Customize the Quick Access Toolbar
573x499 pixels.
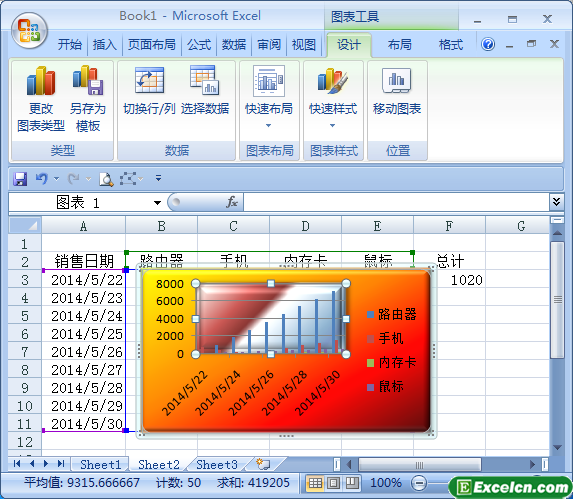point(159,178)
